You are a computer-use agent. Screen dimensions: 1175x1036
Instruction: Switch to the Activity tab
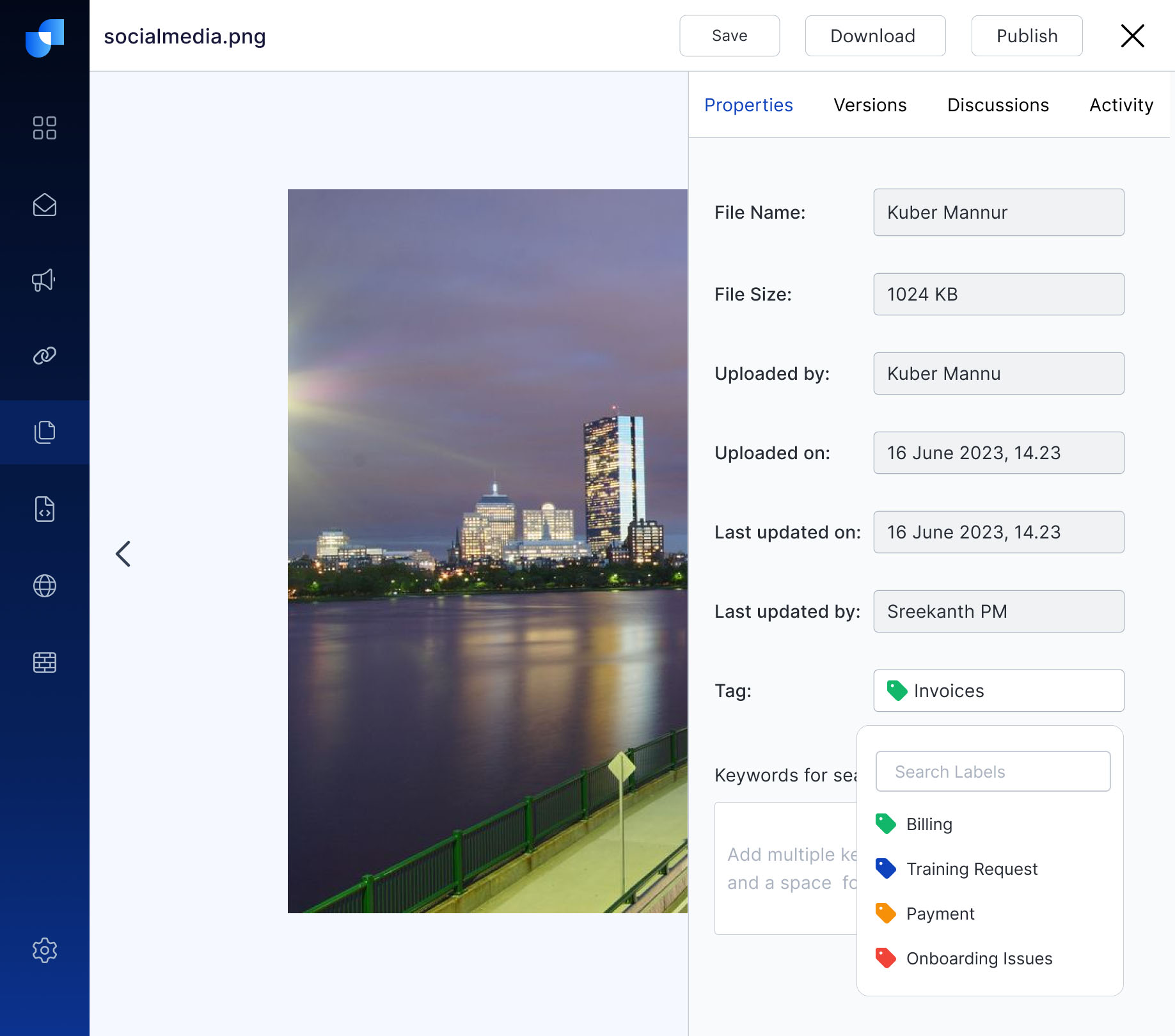coord(1121,105)
